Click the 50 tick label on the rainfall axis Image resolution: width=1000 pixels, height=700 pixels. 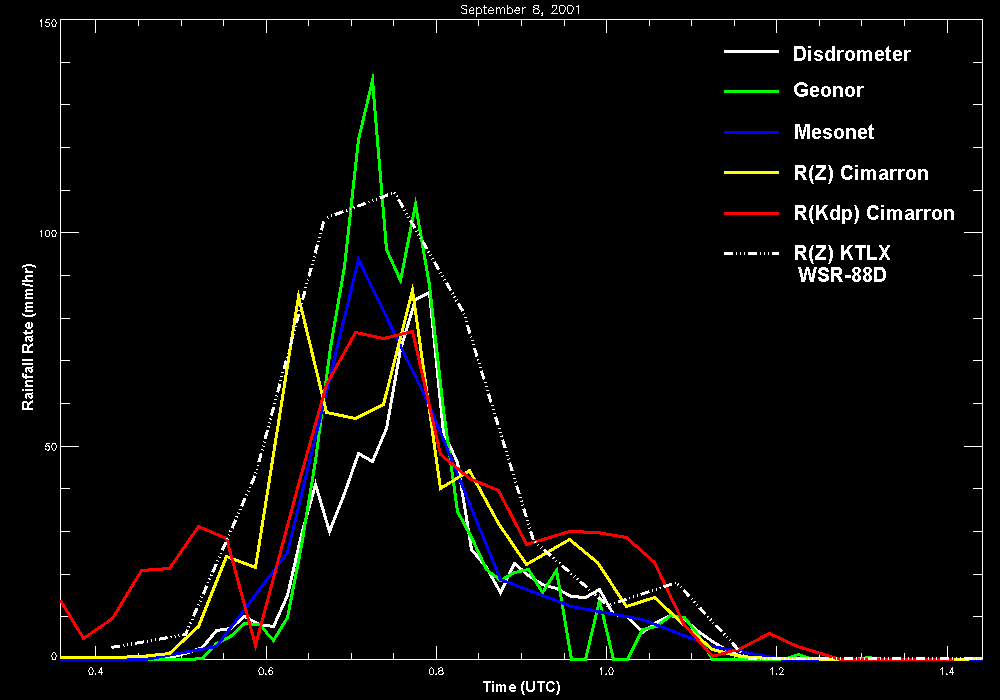click(x=49, y=446)
